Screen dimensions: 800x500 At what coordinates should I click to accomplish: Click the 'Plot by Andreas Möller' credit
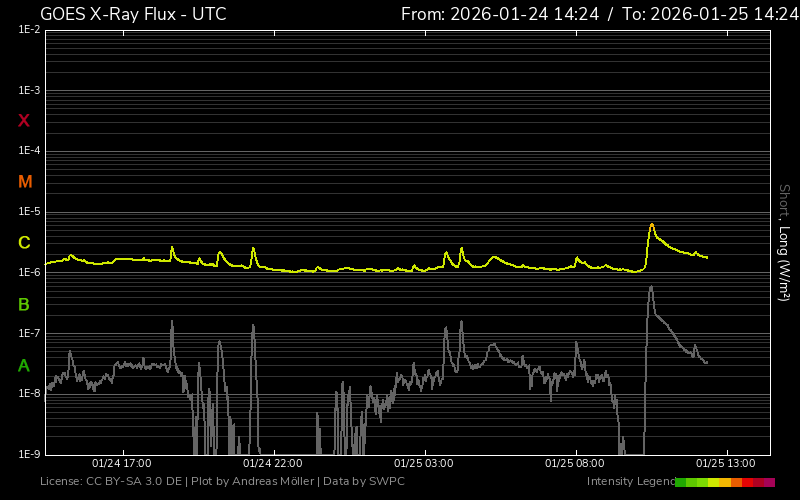[253, 481]
